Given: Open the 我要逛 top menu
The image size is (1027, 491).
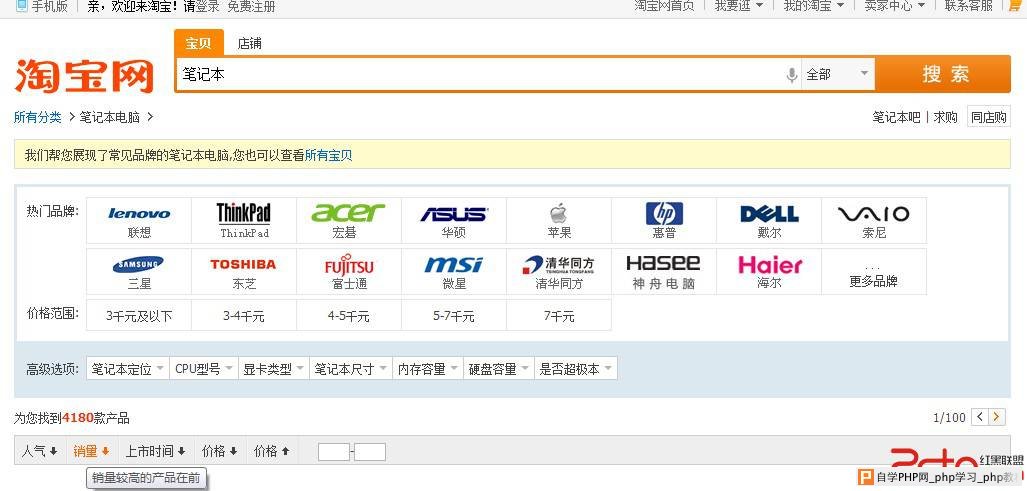Looking at the screenshot, I should point(739,6).
